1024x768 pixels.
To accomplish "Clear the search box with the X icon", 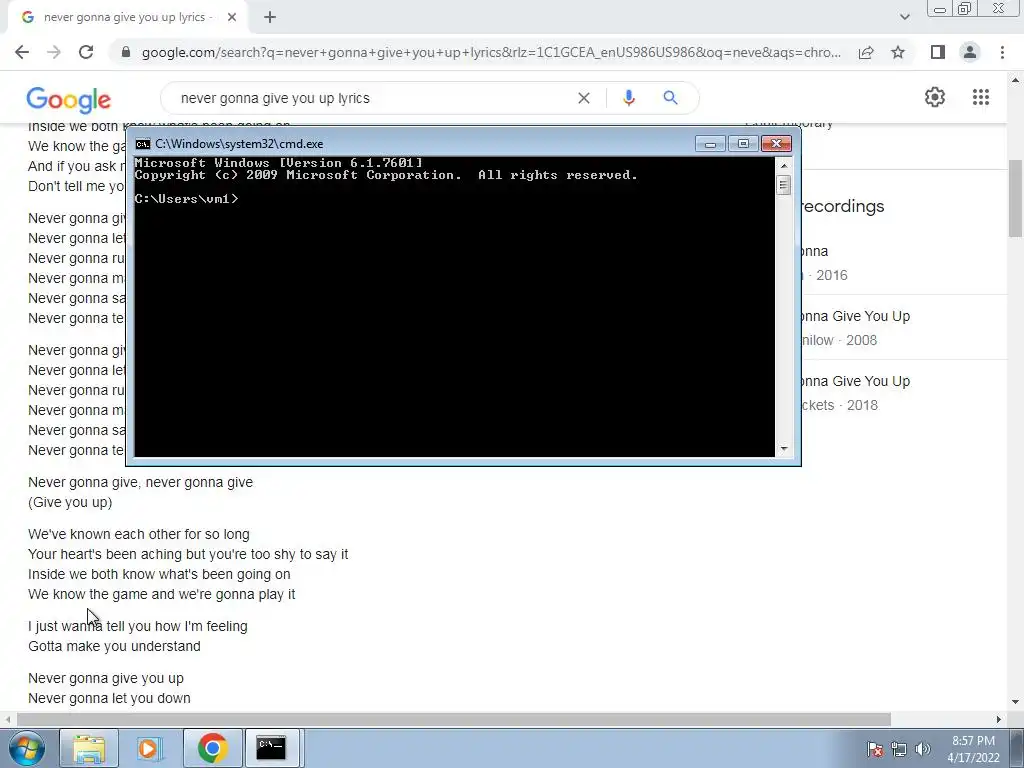I will point(584,98).
